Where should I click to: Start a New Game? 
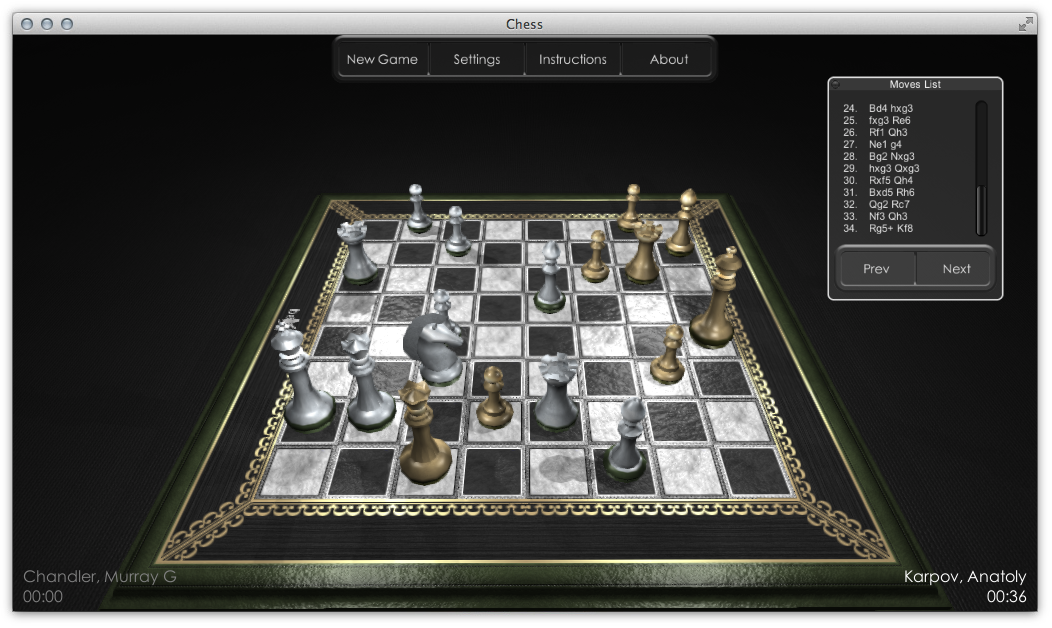click(x=382, y=59)
